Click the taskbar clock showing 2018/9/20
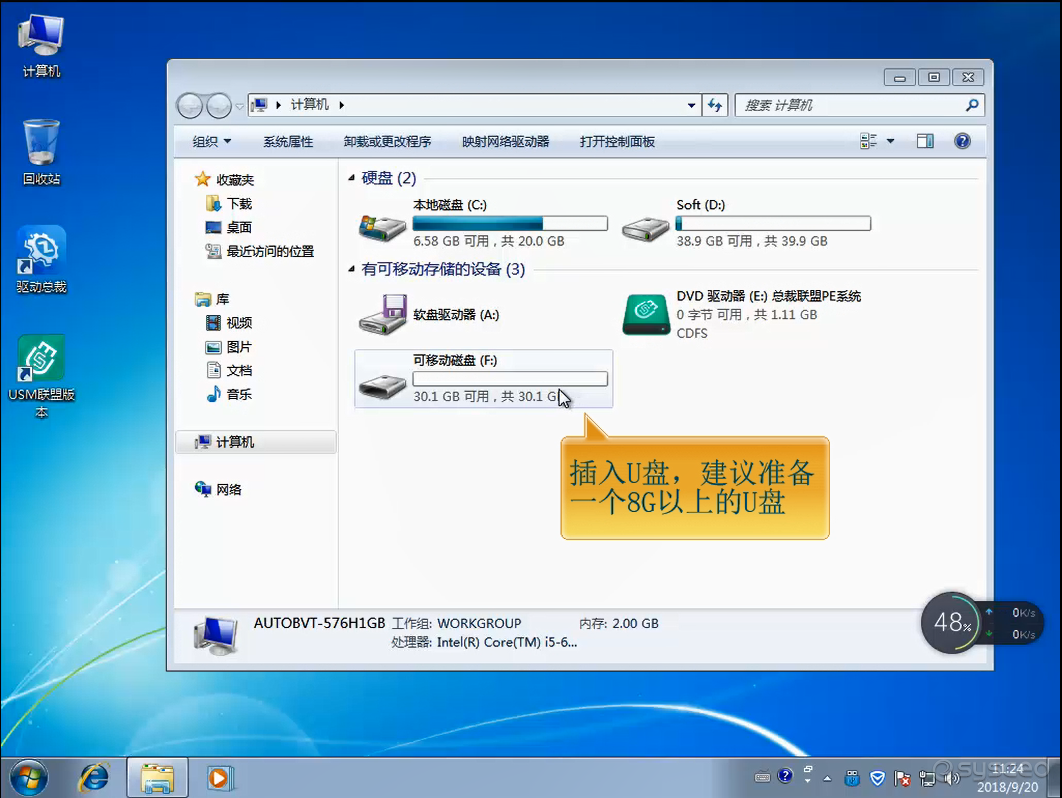1062x798 pixels. click(x=1007, y=778)
